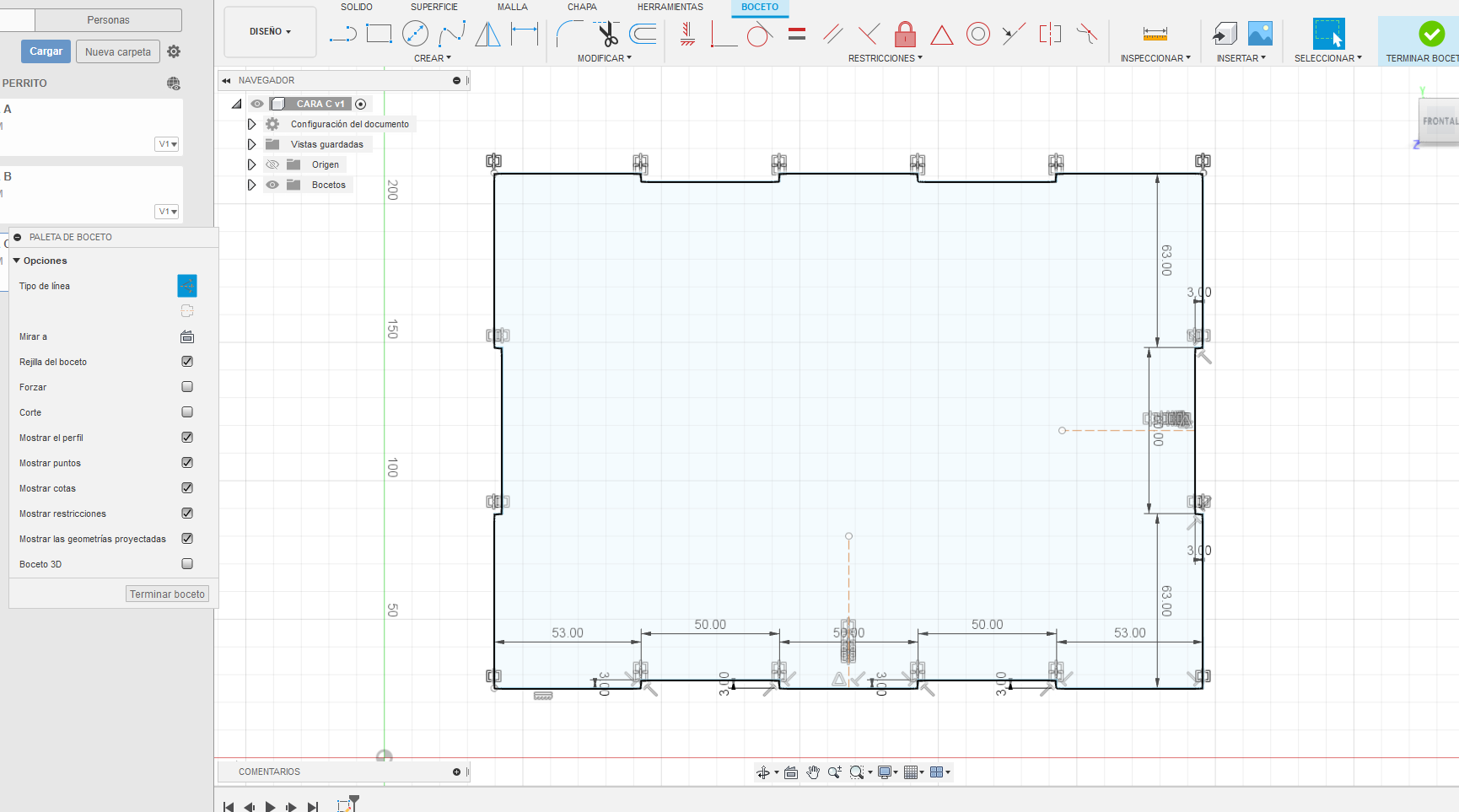
Task: Select the Rectangle sketch tool
Action: tap(379, 34)
